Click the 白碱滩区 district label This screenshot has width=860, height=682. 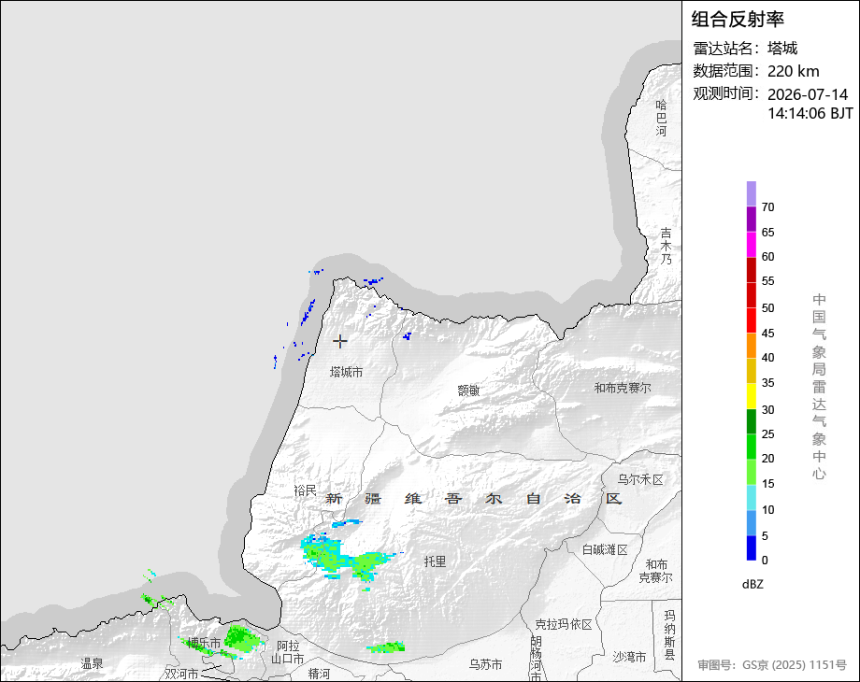(x=604, y=549)
